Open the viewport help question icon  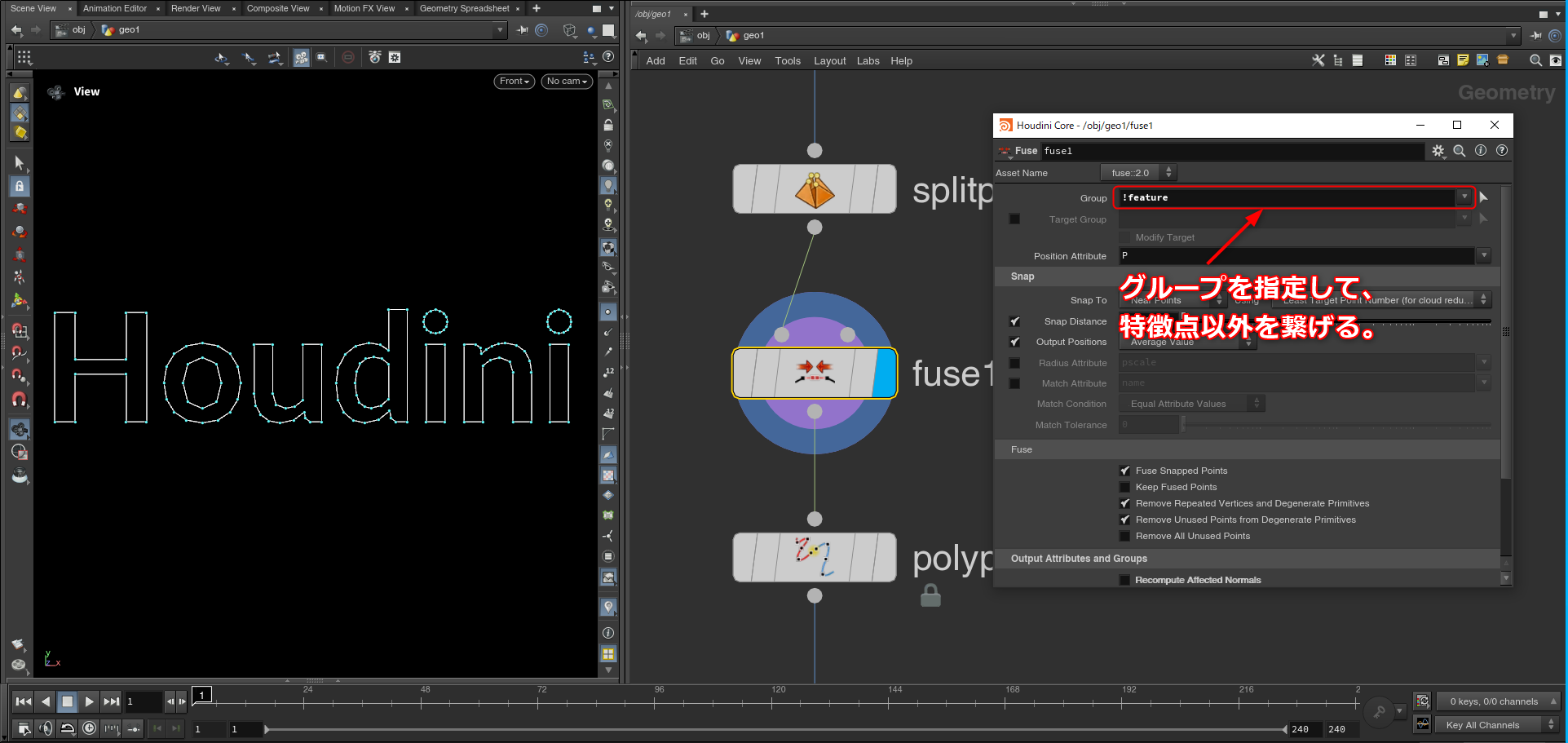tap(608, 56)
